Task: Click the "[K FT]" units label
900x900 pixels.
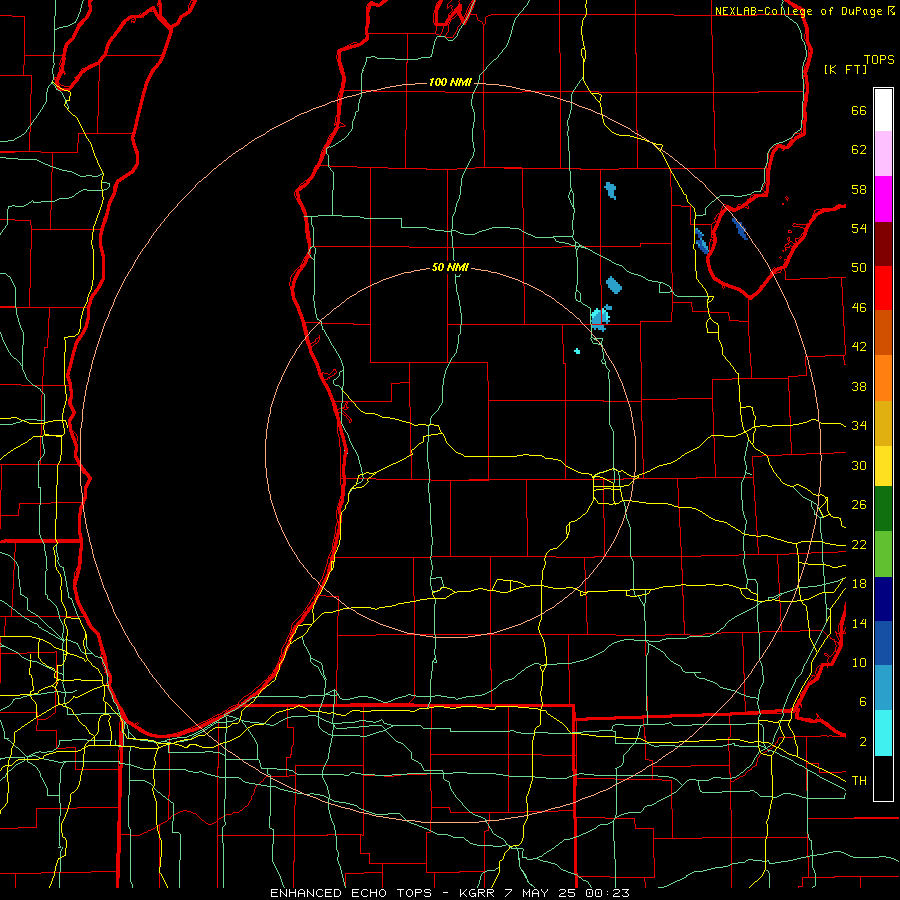Action: point(845,69)
